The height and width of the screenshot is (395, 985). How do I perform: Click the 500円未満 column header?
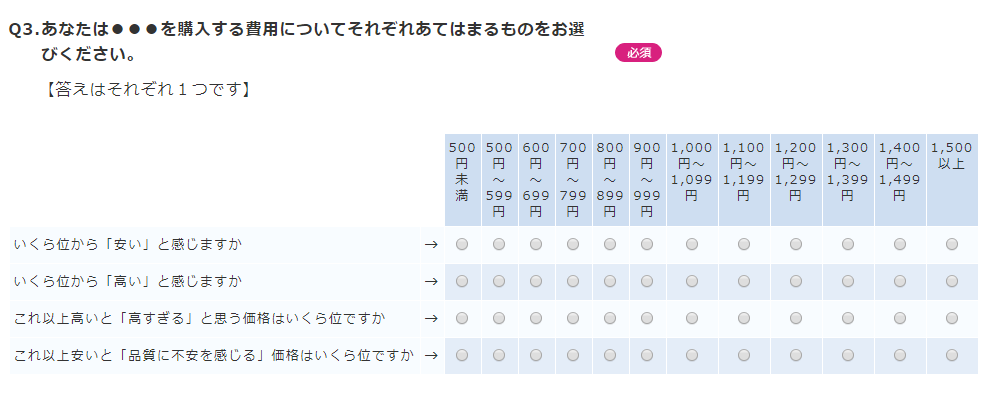[x=462, y=180]
